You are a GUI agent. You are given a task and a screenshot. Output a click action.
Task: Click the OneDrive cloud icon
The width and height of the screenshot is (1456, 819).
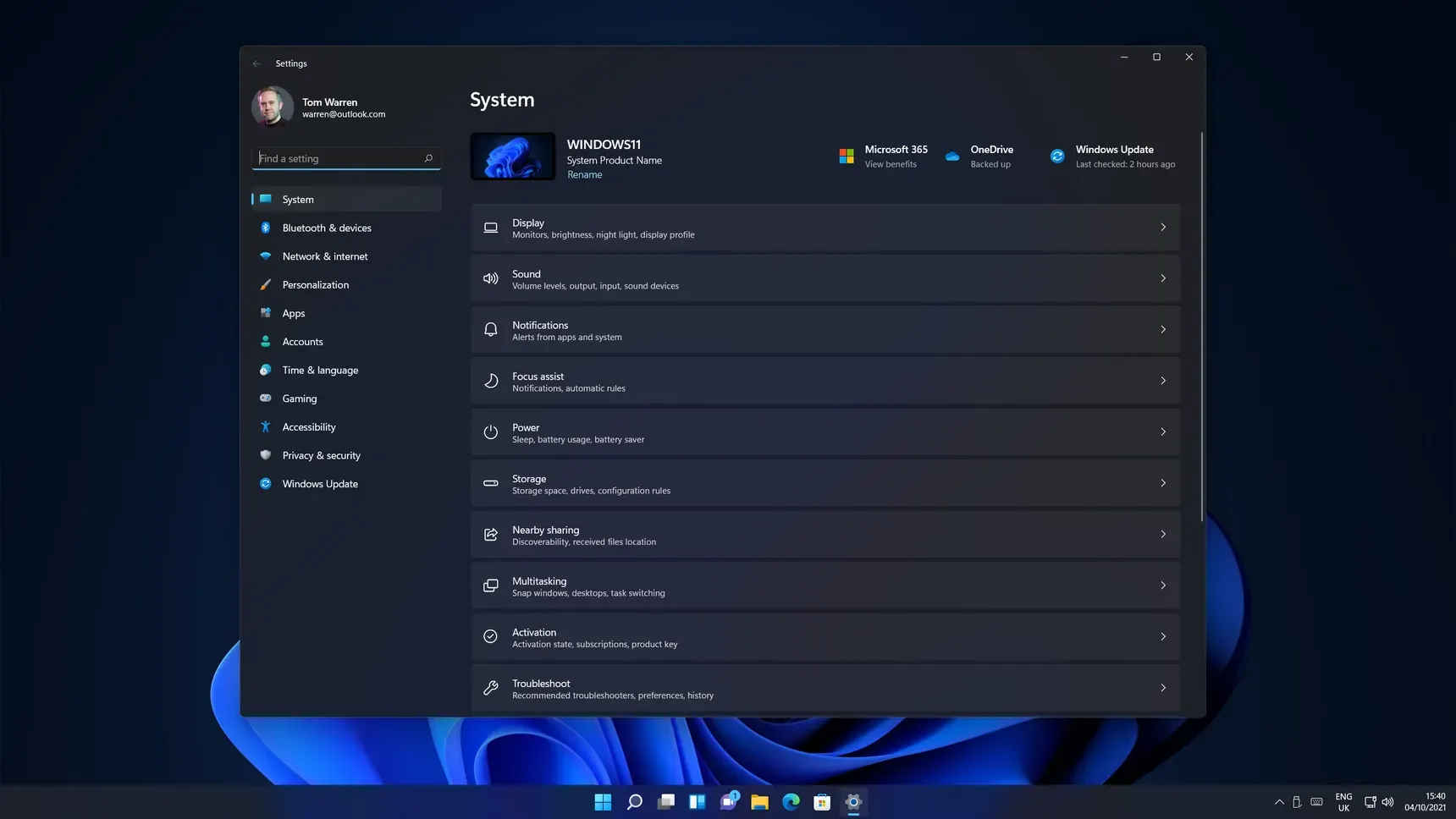tap(952, 157)
